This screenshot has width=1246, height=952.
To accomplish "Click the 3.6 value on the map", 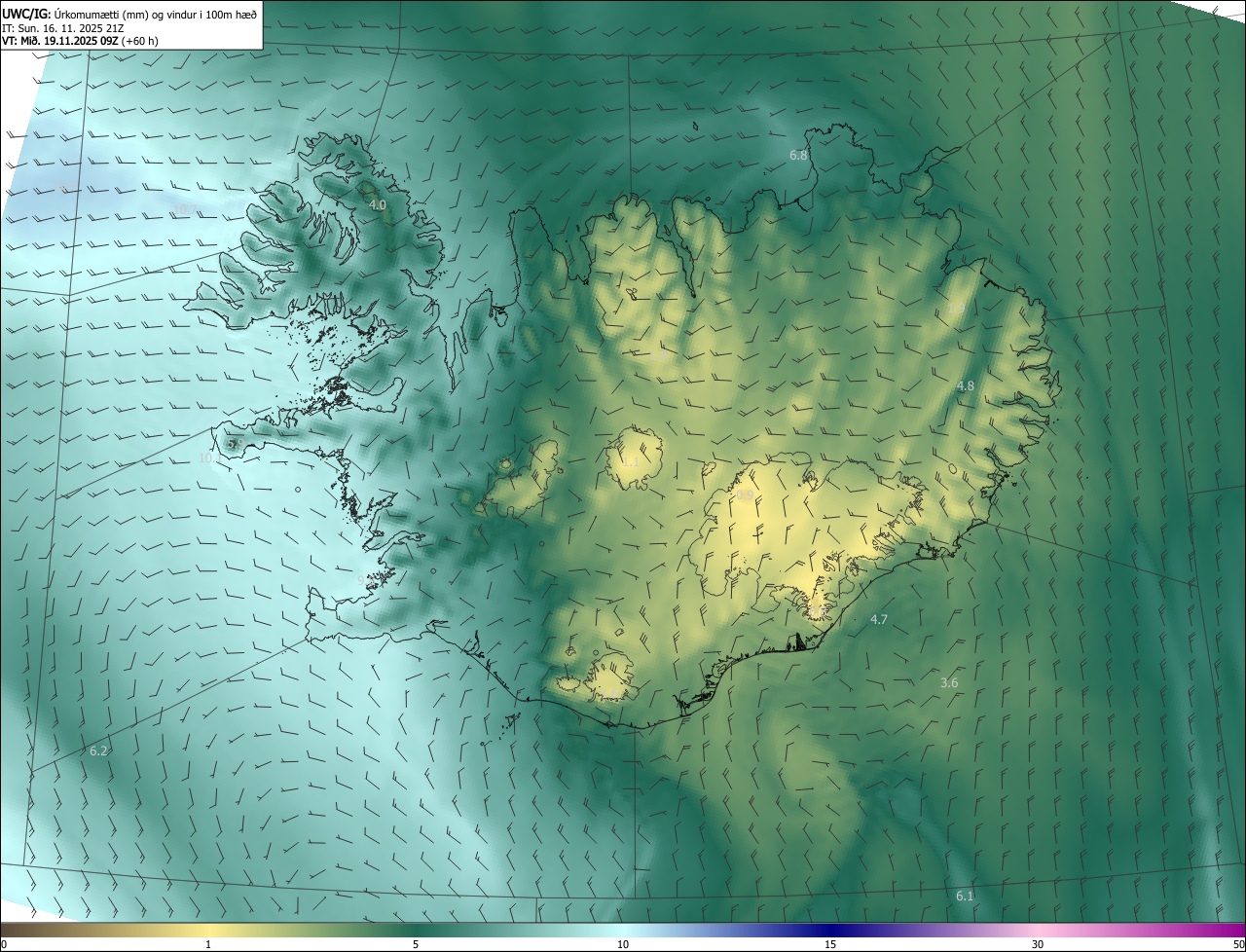I will 949,683.
